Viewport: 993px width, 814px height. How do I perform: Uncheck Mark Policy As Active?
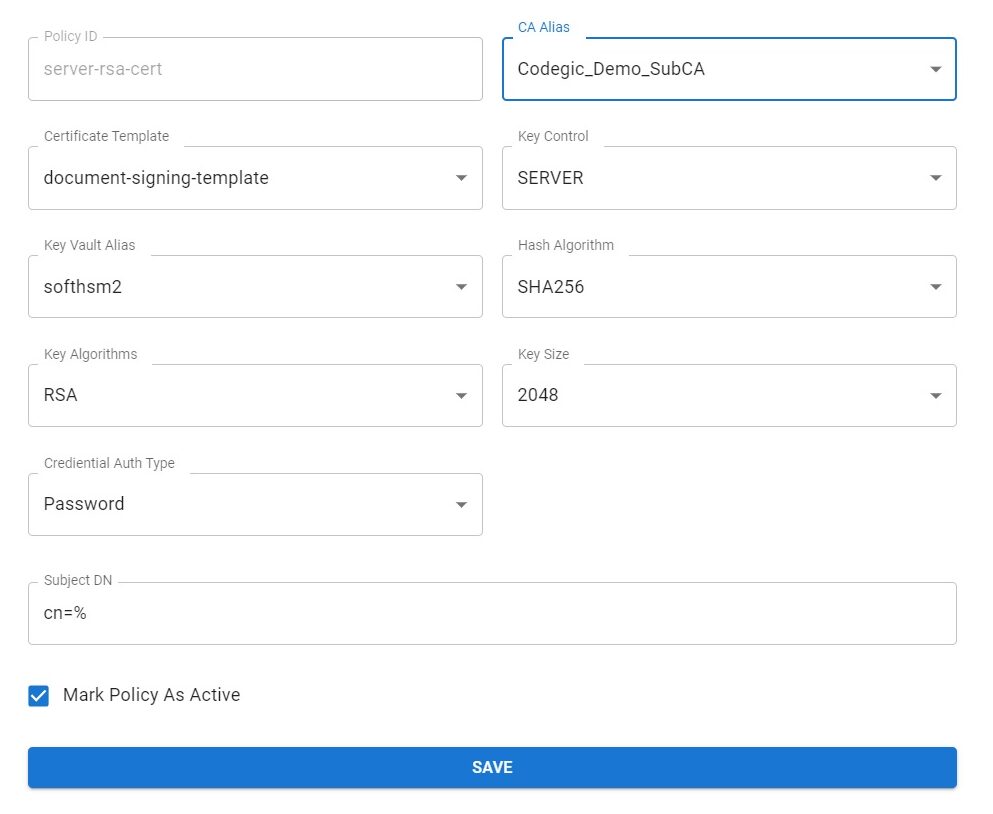coord(38,695)
